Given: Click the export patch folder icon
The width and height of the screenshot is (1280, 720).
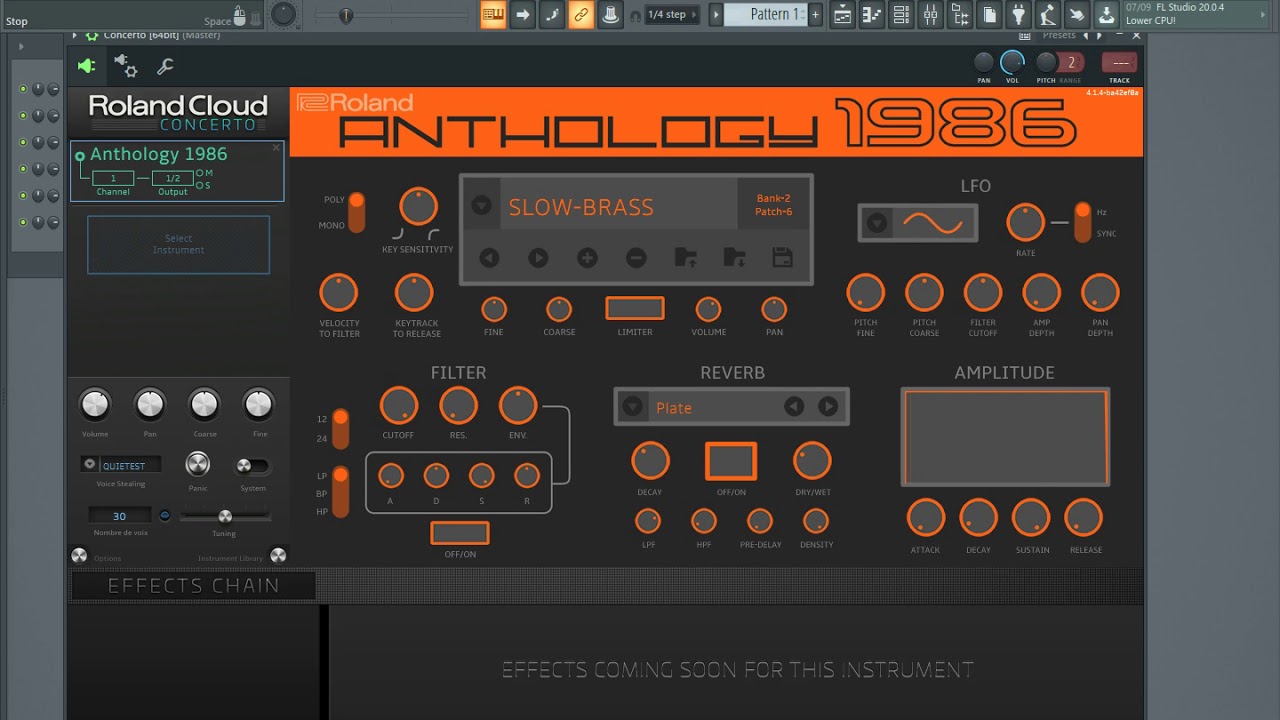Looking at the screenshot, I should 734,258.
